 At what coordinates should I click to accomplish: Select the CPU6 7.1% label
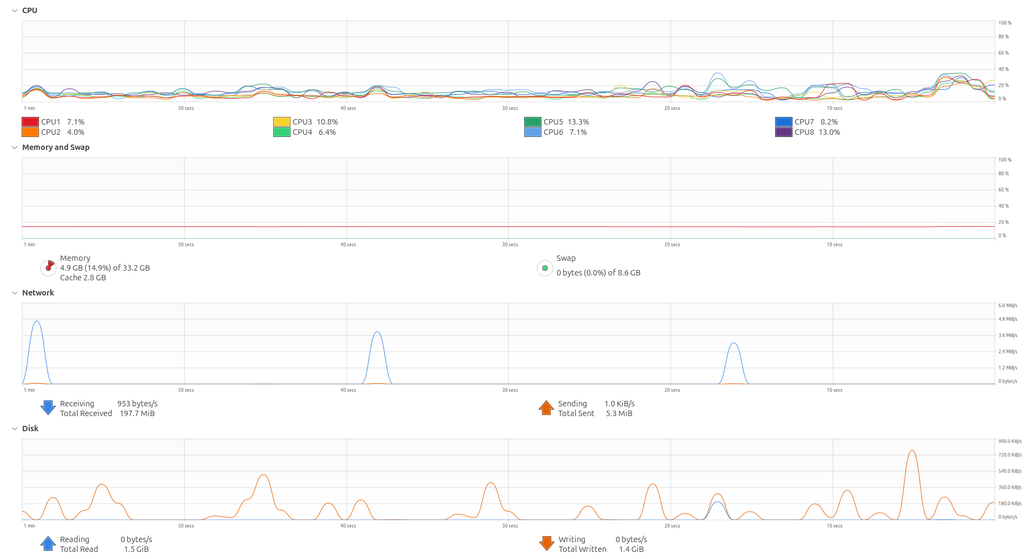(566, 132)
